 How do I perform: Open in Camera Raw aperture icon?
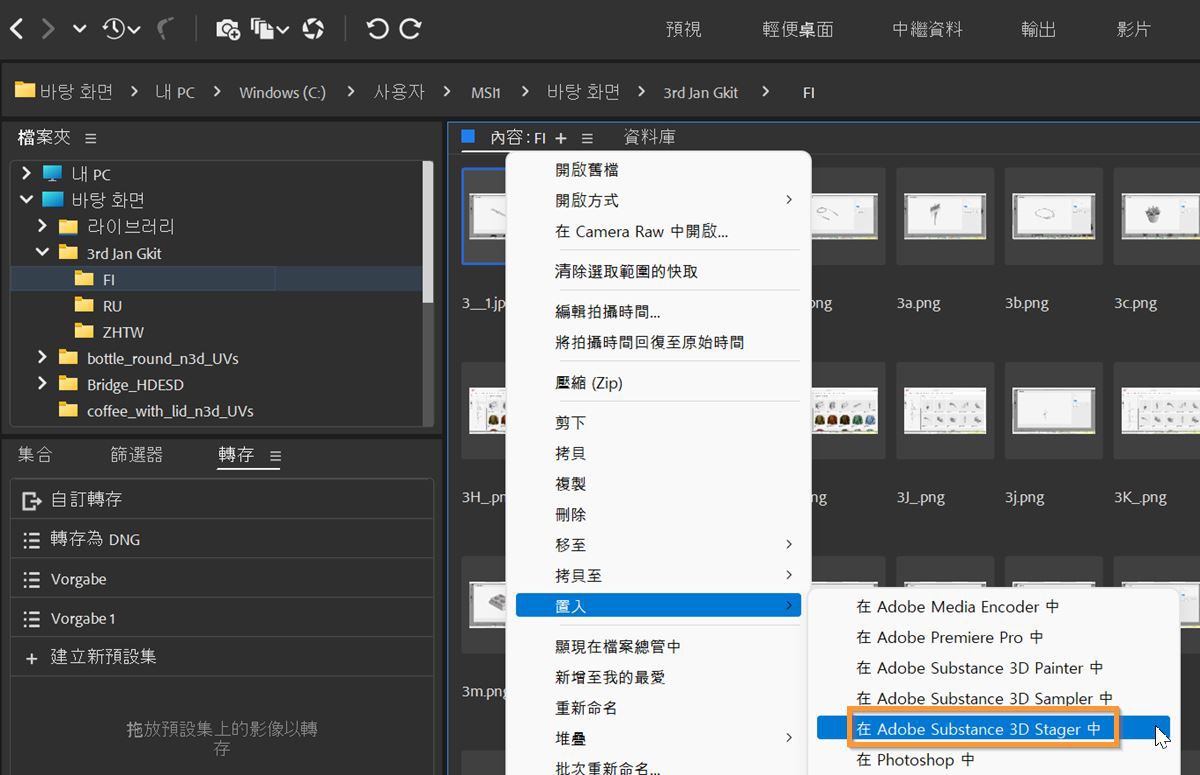314,29
